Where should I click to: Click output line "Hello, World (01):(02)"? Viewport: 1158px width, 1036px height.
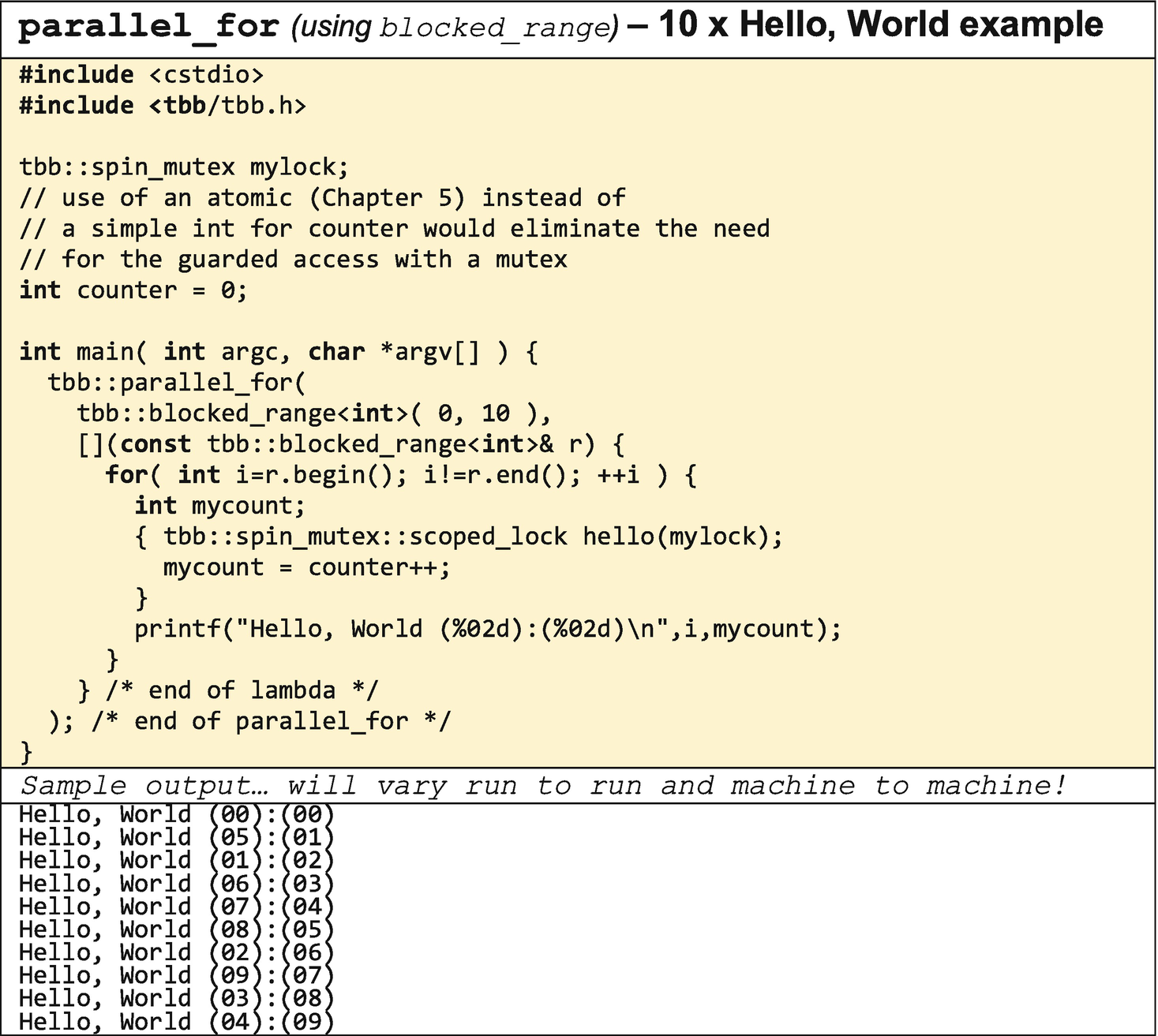pos(176,861)
